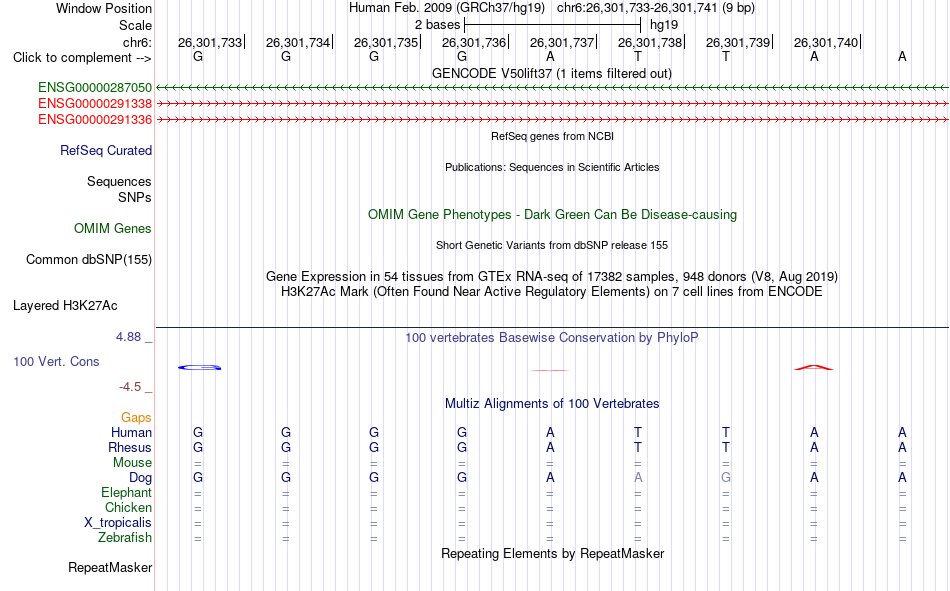
Task: Click the PhyloP conservation track title
Action: [552, 338]
